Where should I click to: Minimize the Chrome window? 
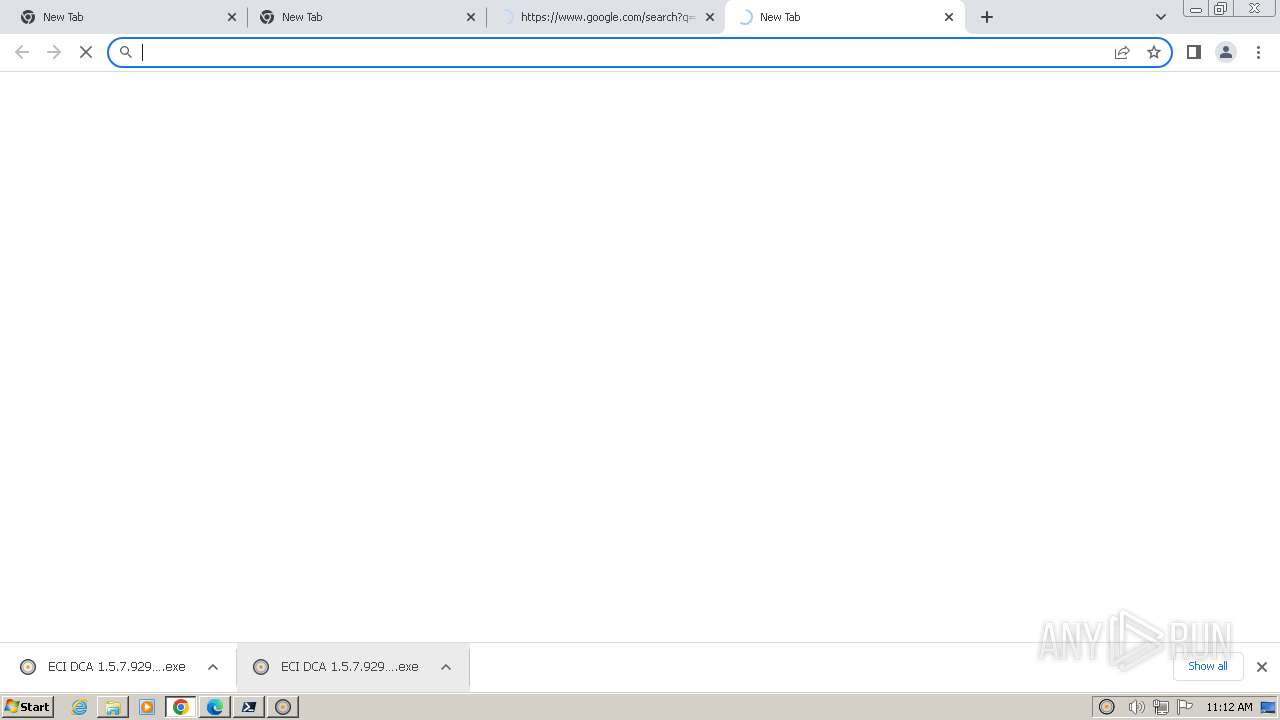(x=1196, y=9)
